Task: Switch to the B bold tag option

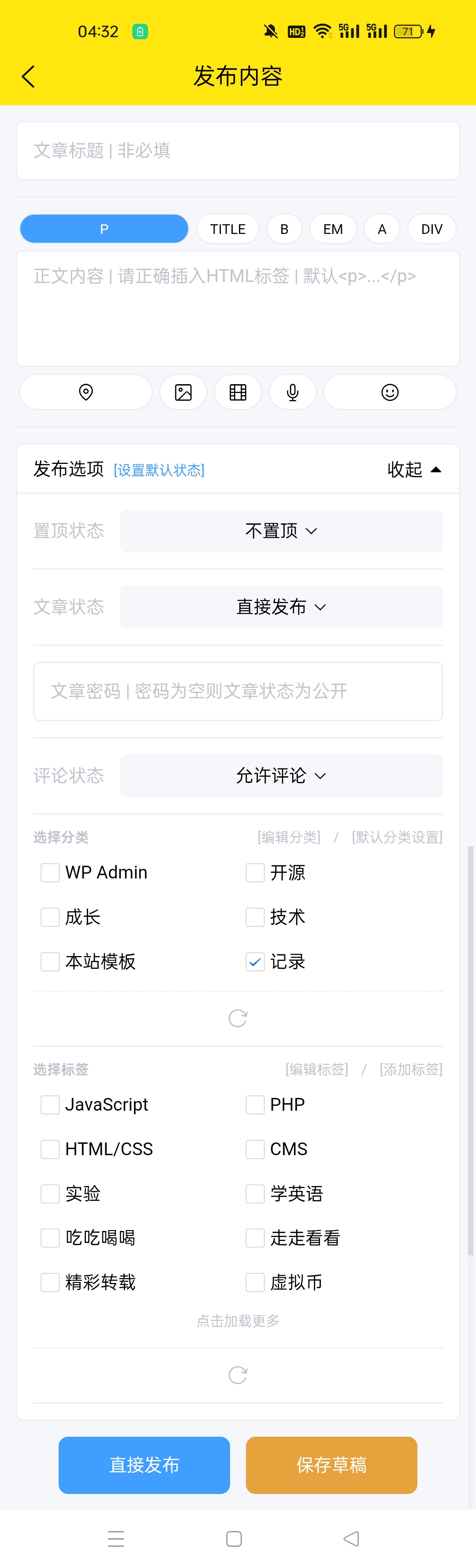Action: (284, 229)
